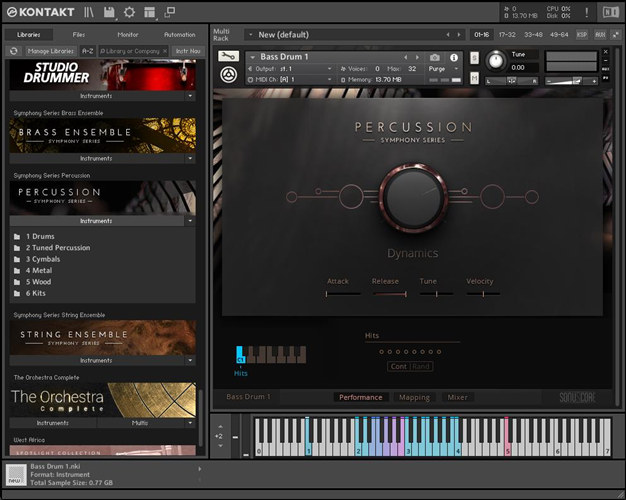Toggle A-Z library sorting
The image size is (626, 500).
pyautogui.click(x=87, y=50)
